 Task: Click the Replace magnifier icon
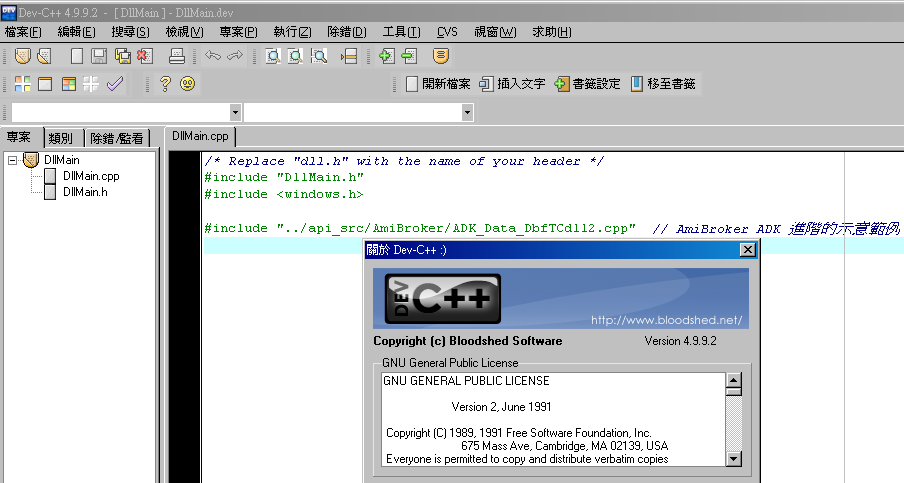(x=295, y=56)
